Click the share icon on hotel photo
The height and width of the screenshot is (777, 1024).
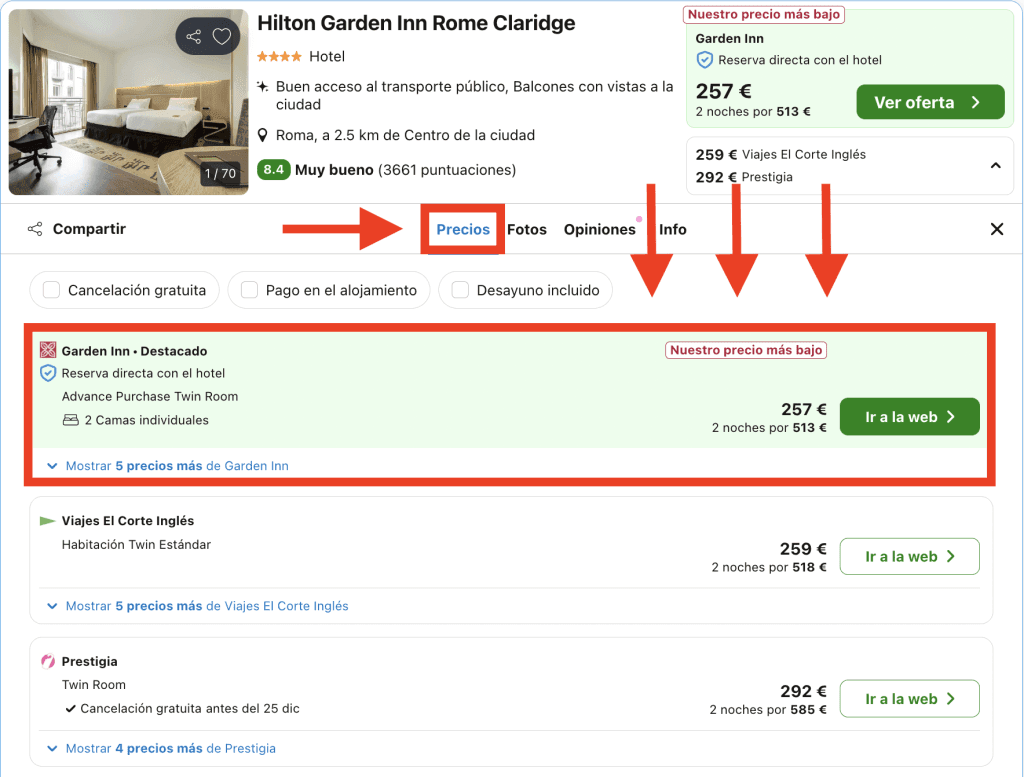pos(194,37)
